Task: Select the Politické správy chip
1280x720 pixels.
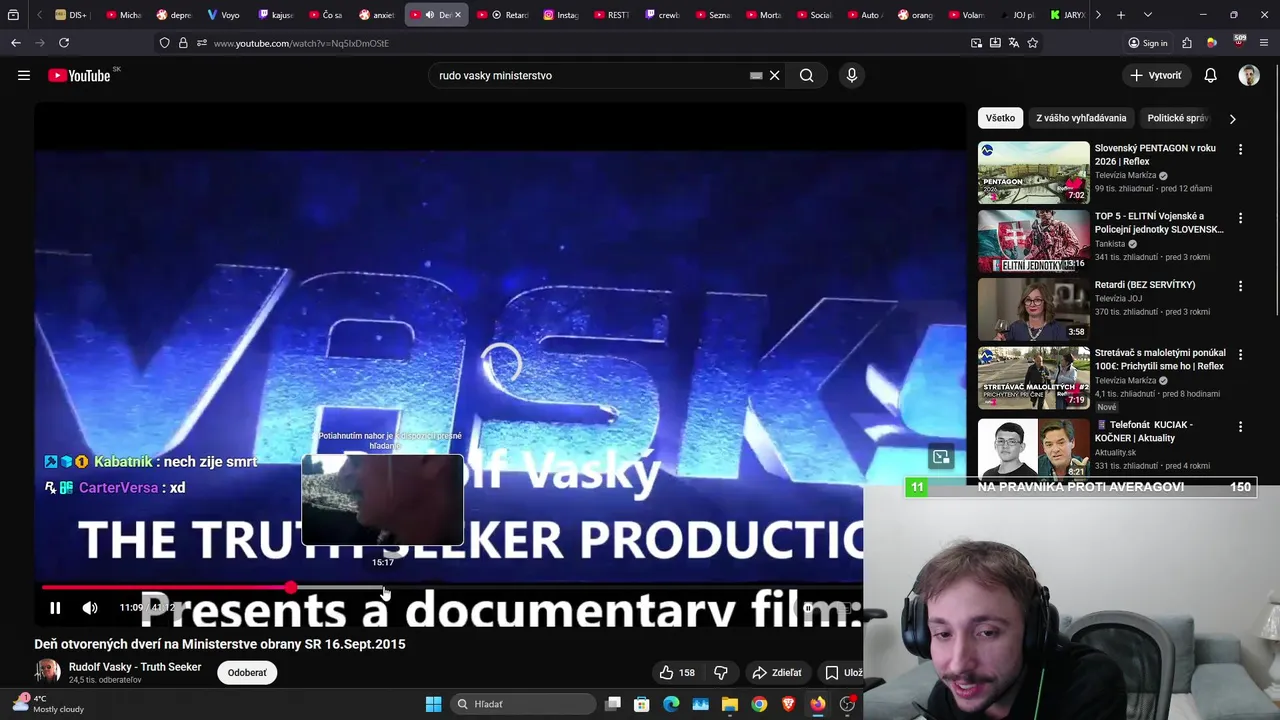Action: tap(1178, 118)
